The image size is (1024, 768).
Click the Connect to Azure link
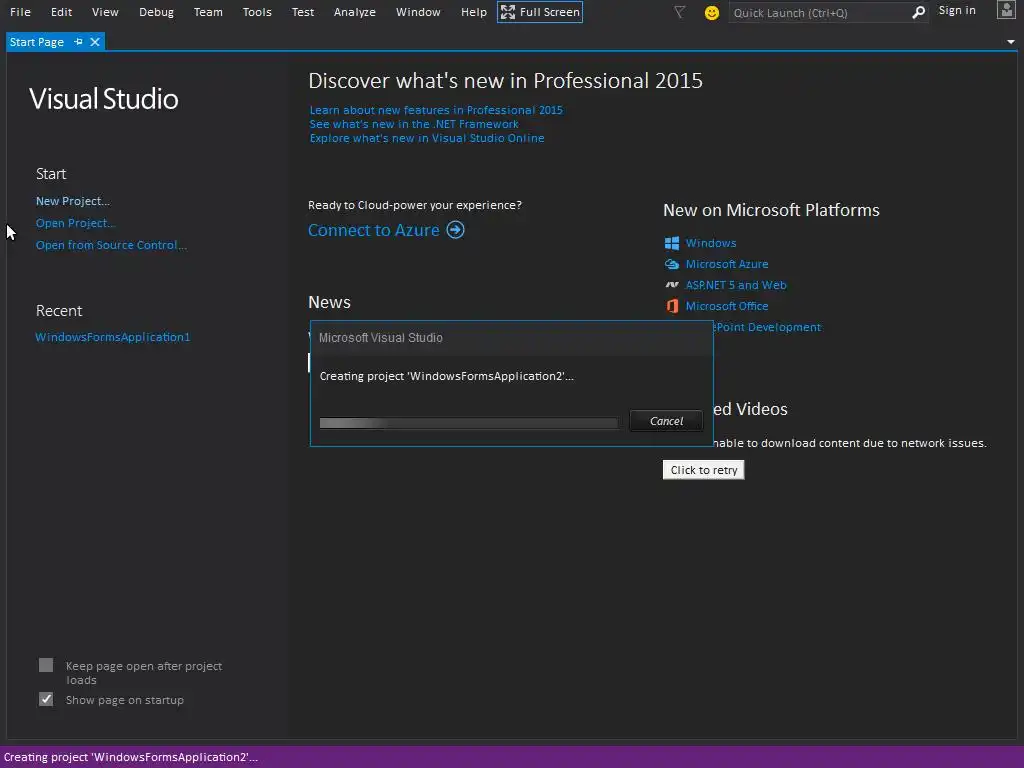click(x=374, y=230)
